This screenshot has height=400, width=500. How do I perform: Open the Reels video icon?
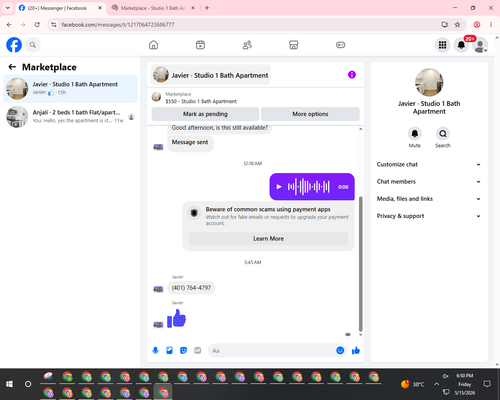click(200, 45)
